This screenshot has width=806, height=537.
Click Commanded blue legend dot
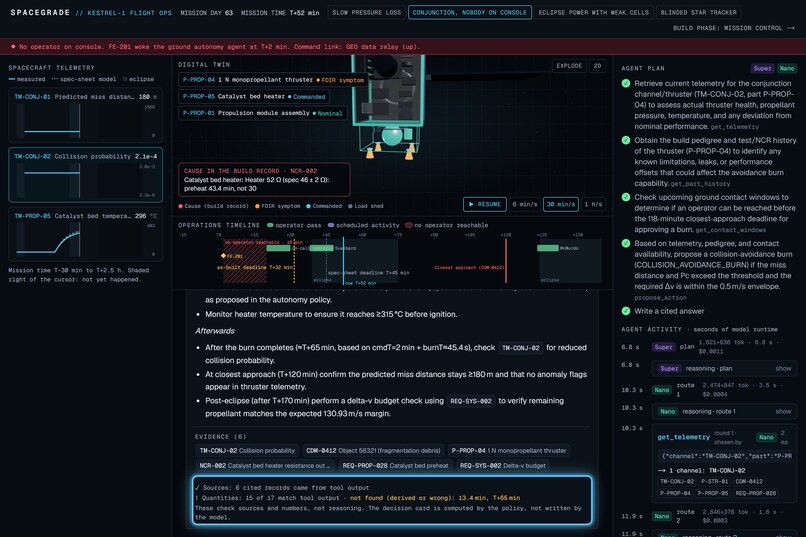click(x=308, y=206)
